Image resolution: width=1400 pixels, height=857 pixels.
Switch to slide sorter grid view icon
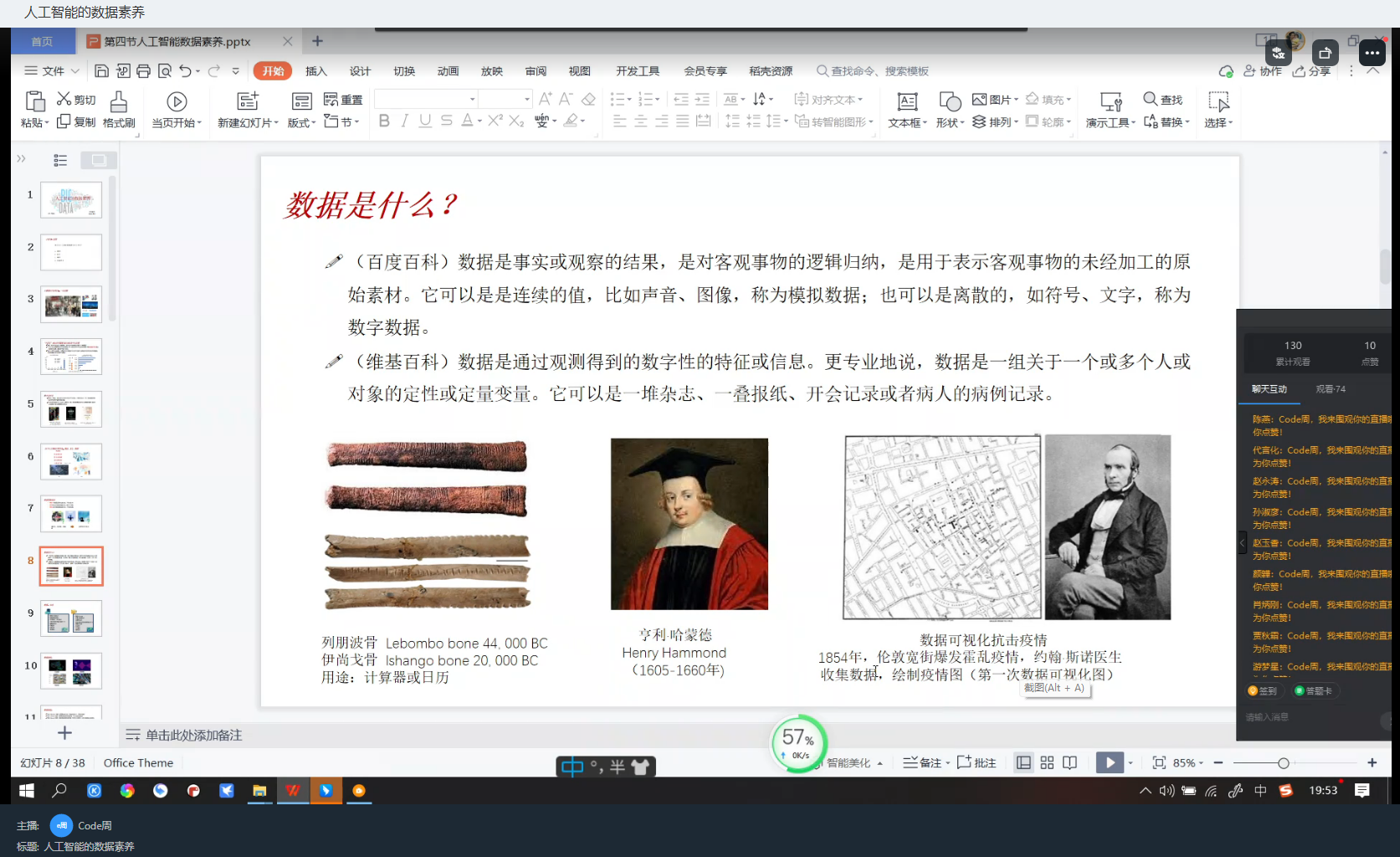[1047, 762]
